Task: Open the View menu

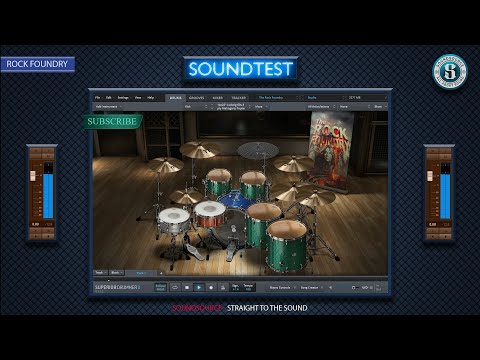Action: tap(138, 98)
